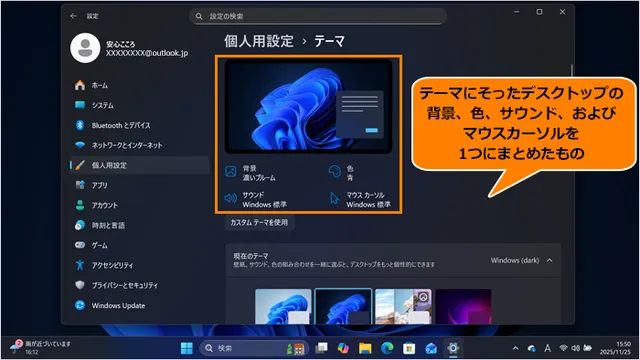Open the clock showing 15:50

(x=615, y=348)
